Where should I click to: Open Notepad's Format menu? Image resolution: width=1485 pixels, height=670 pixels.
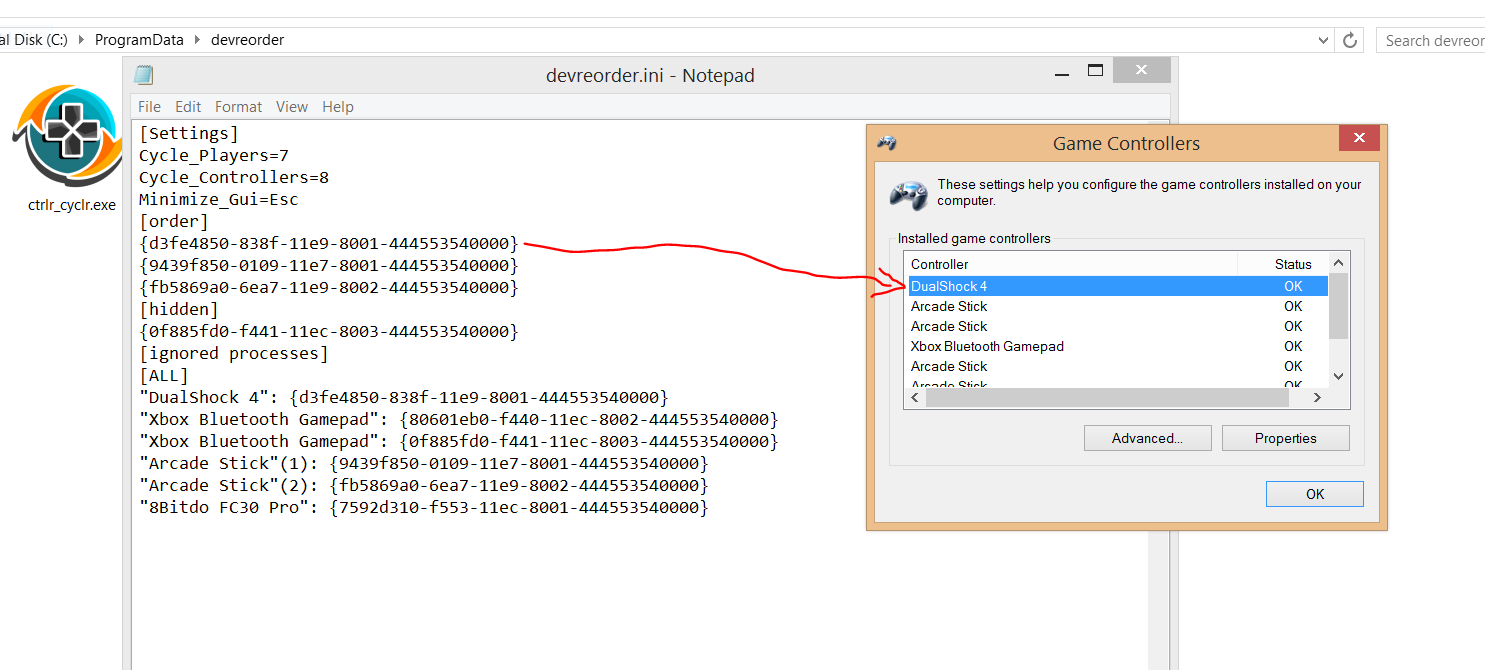coord(238,107)
